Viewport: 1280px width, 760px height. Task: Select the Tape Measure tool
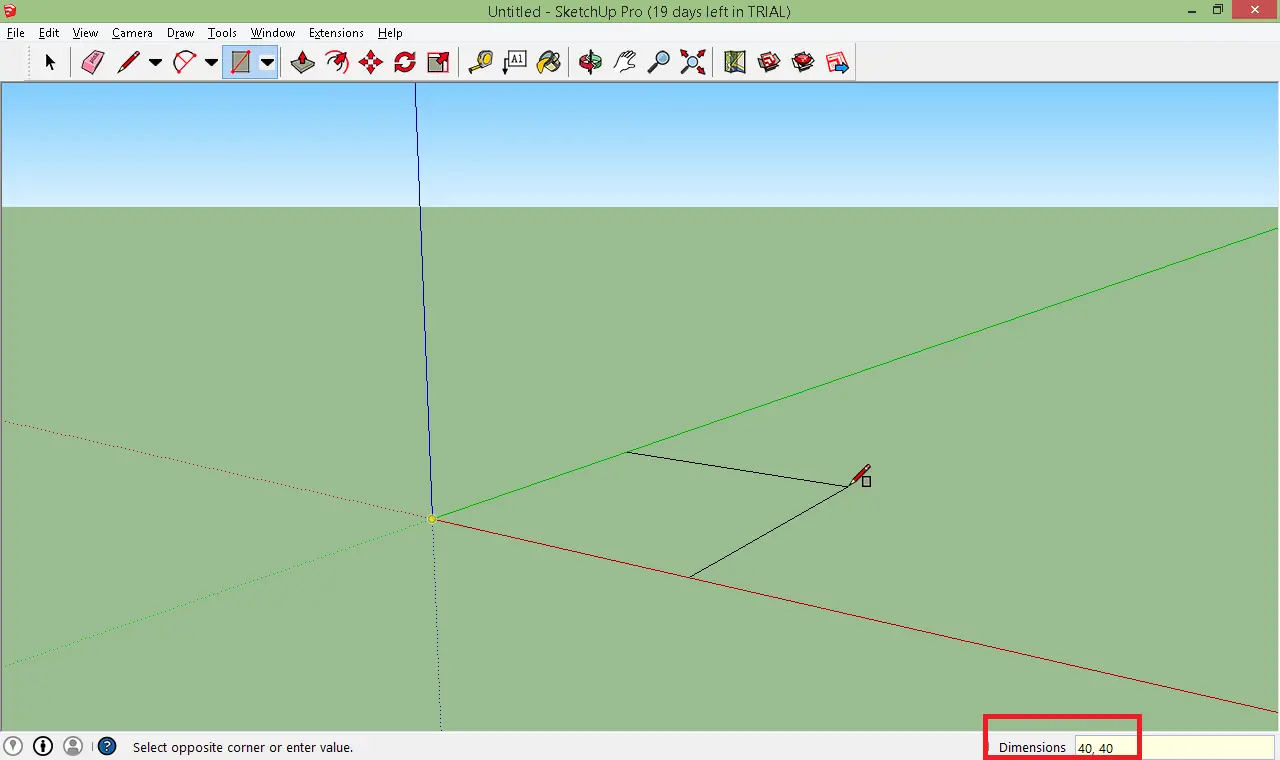(x=481, y=62)
